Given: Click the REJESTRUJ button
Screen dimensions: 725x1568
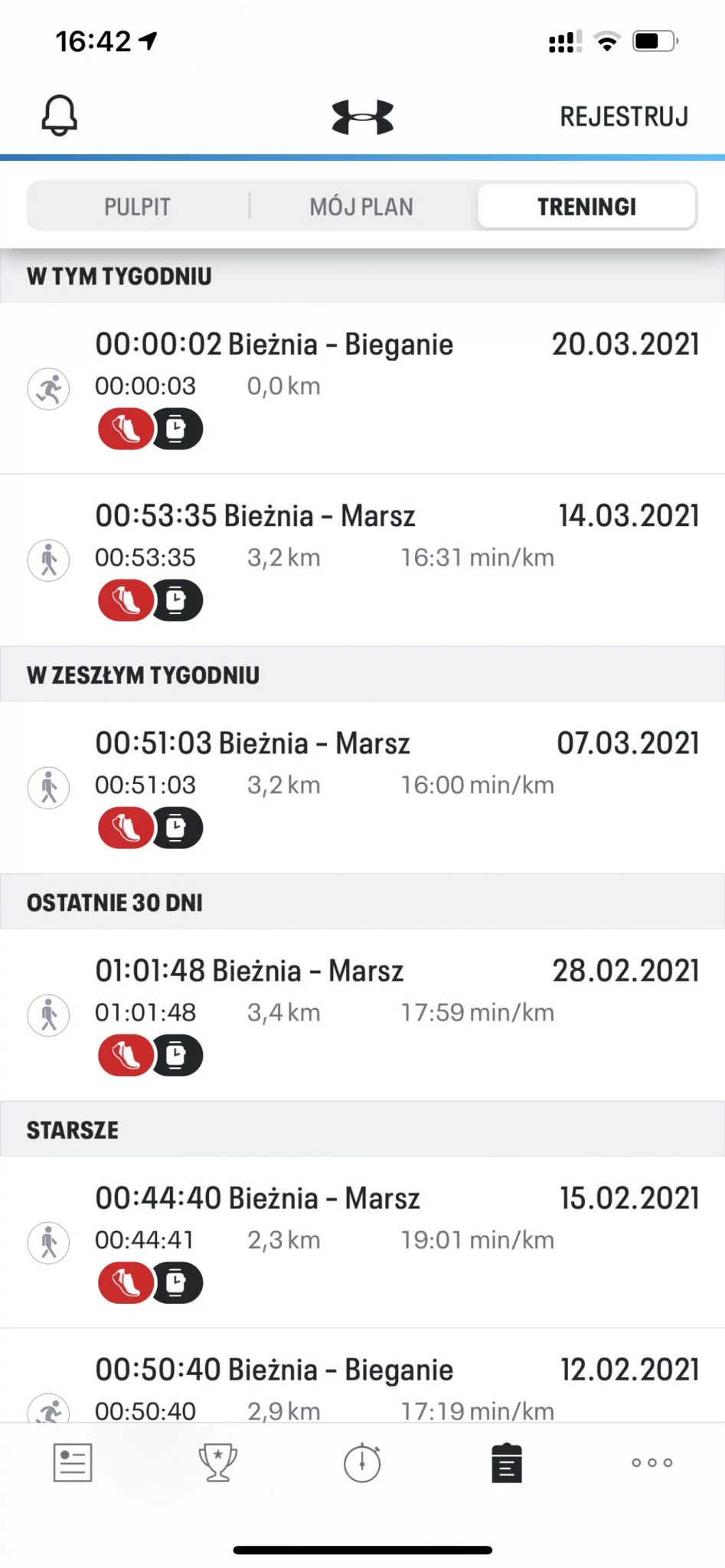Looking at the screenshot, I should [x=624, y=116].
